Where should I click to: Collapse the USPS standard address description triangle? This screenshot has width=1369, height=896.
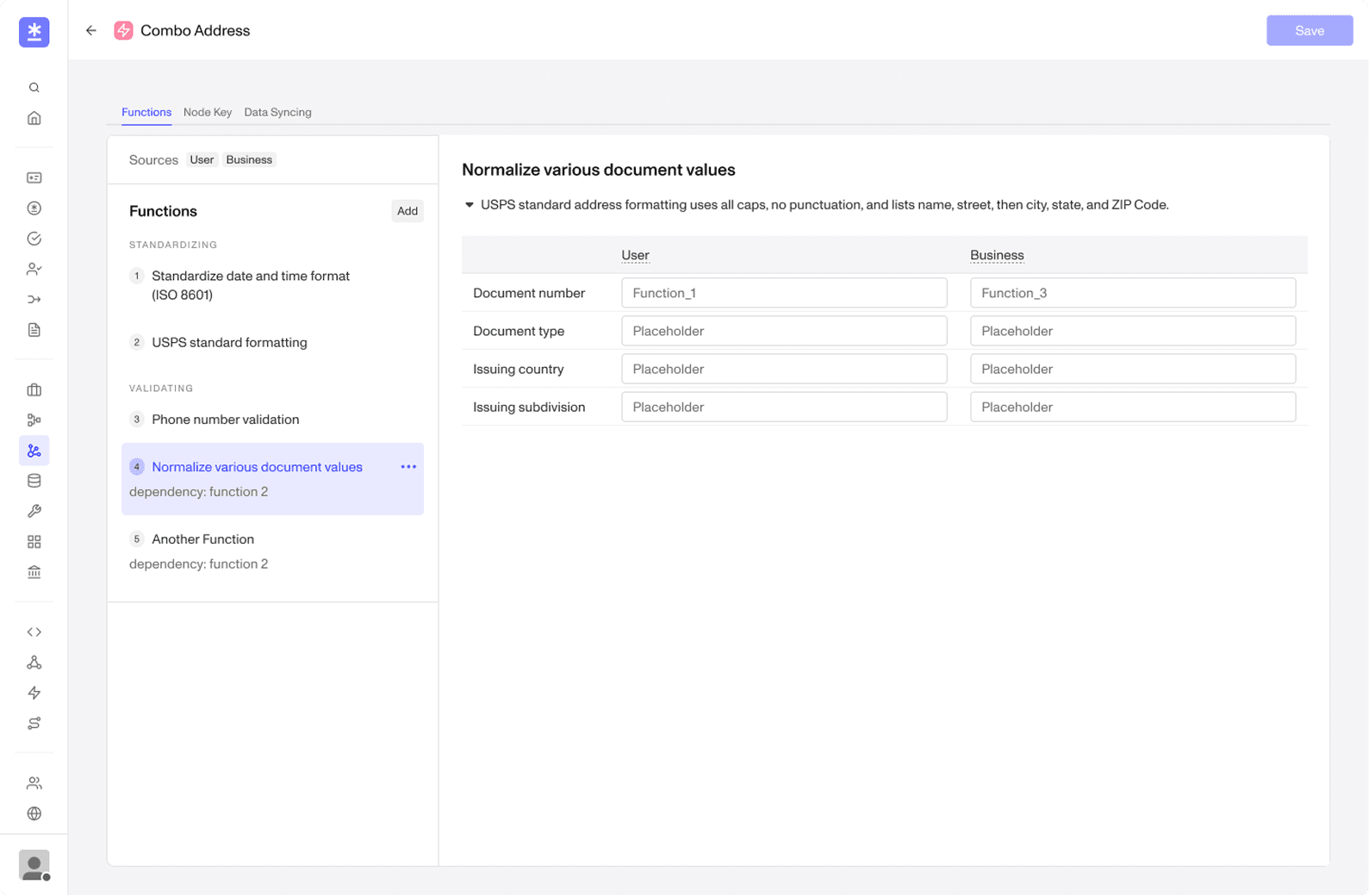(470, 205)
